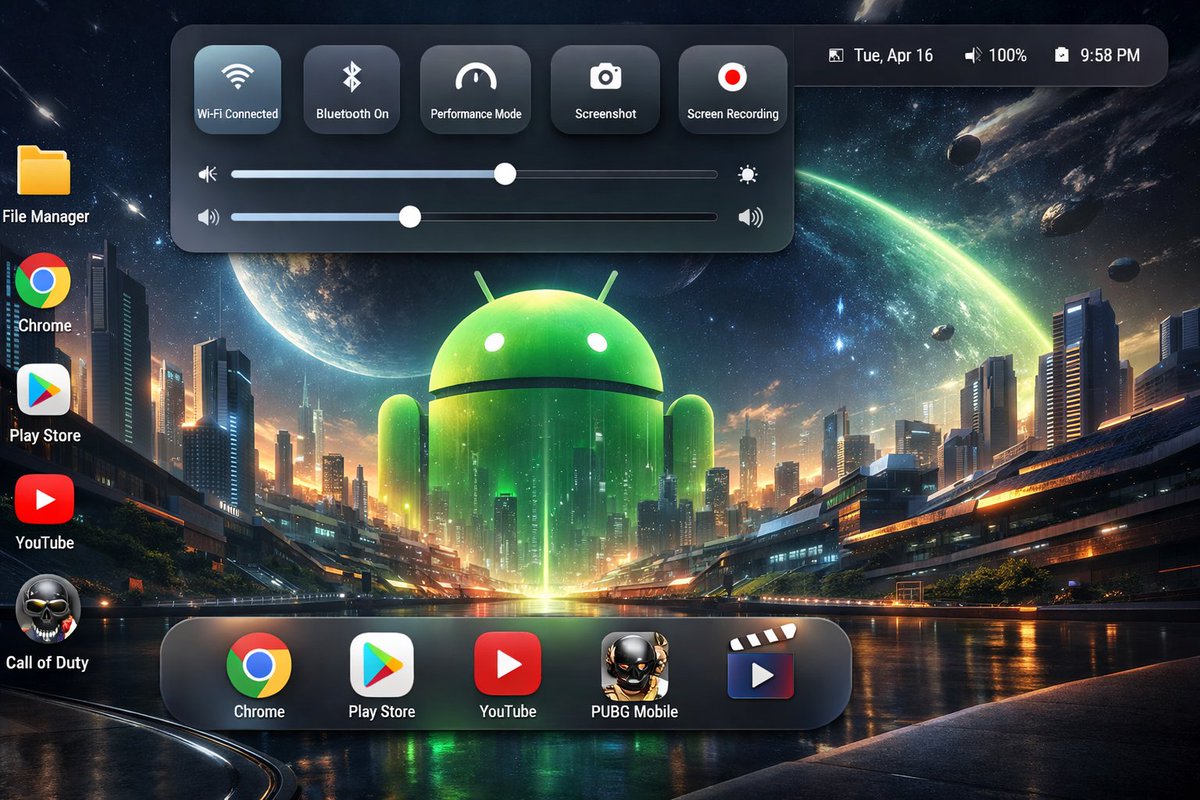The image size is (1200, 800).
Task: Click the picture icon beside the date
Action: (837, 56)
